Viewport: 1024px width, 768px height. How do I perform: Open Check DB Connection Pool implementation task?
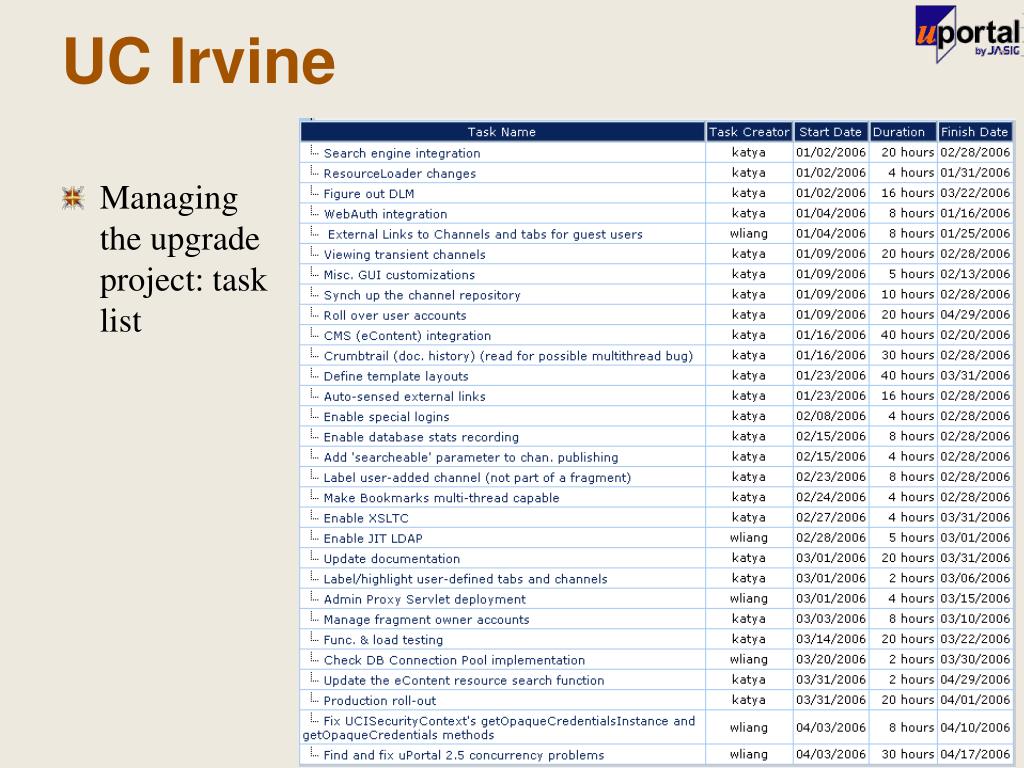click(x=455, y=659)
